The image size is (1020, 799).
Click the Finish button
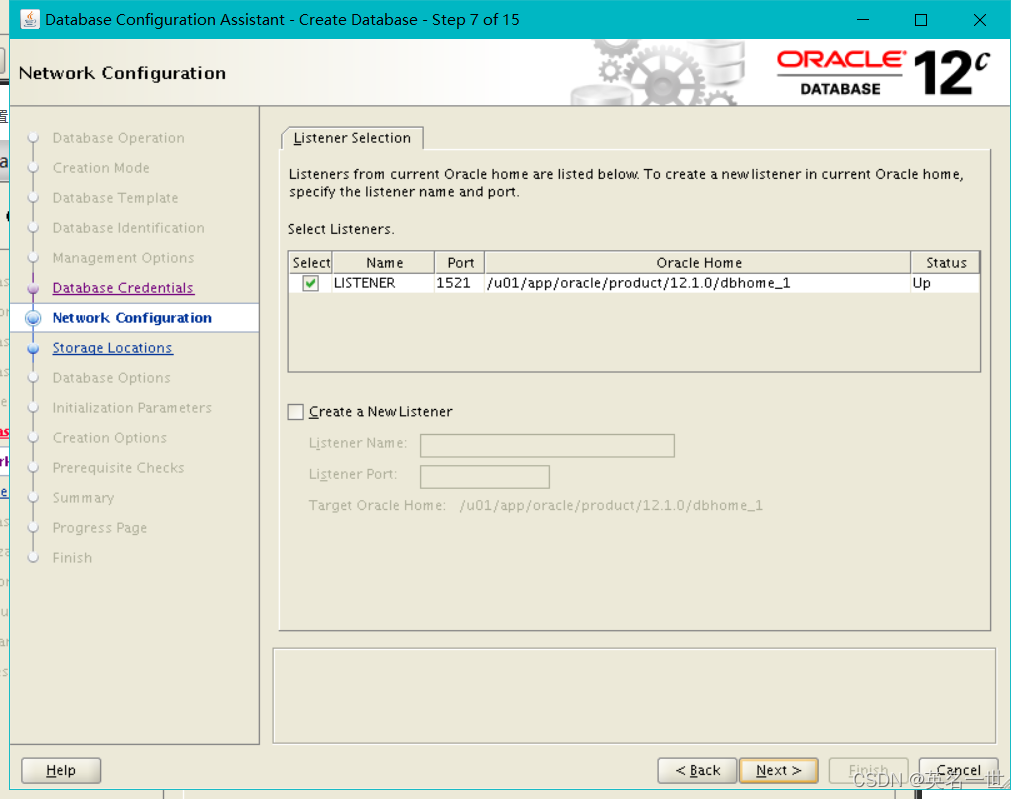(868, 770)
